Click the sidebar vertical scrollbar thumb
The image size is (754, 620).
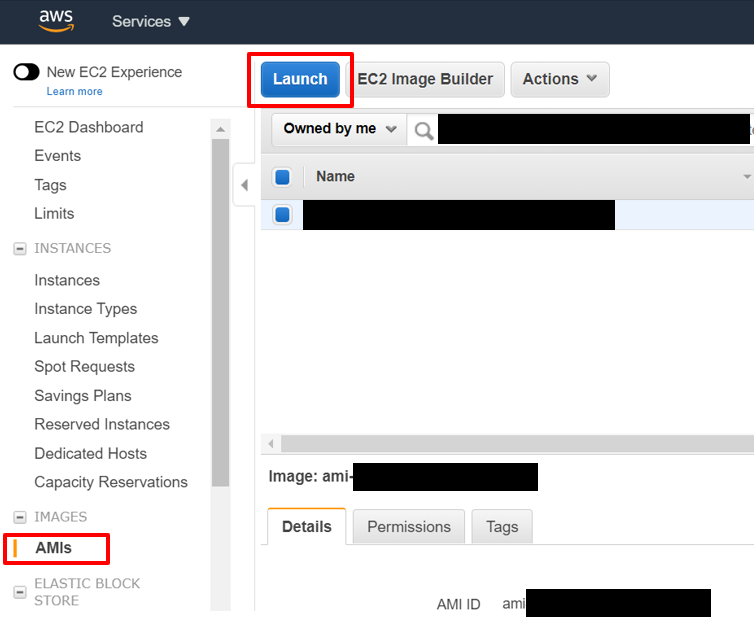pyautogui.click(x=221, y=313)
